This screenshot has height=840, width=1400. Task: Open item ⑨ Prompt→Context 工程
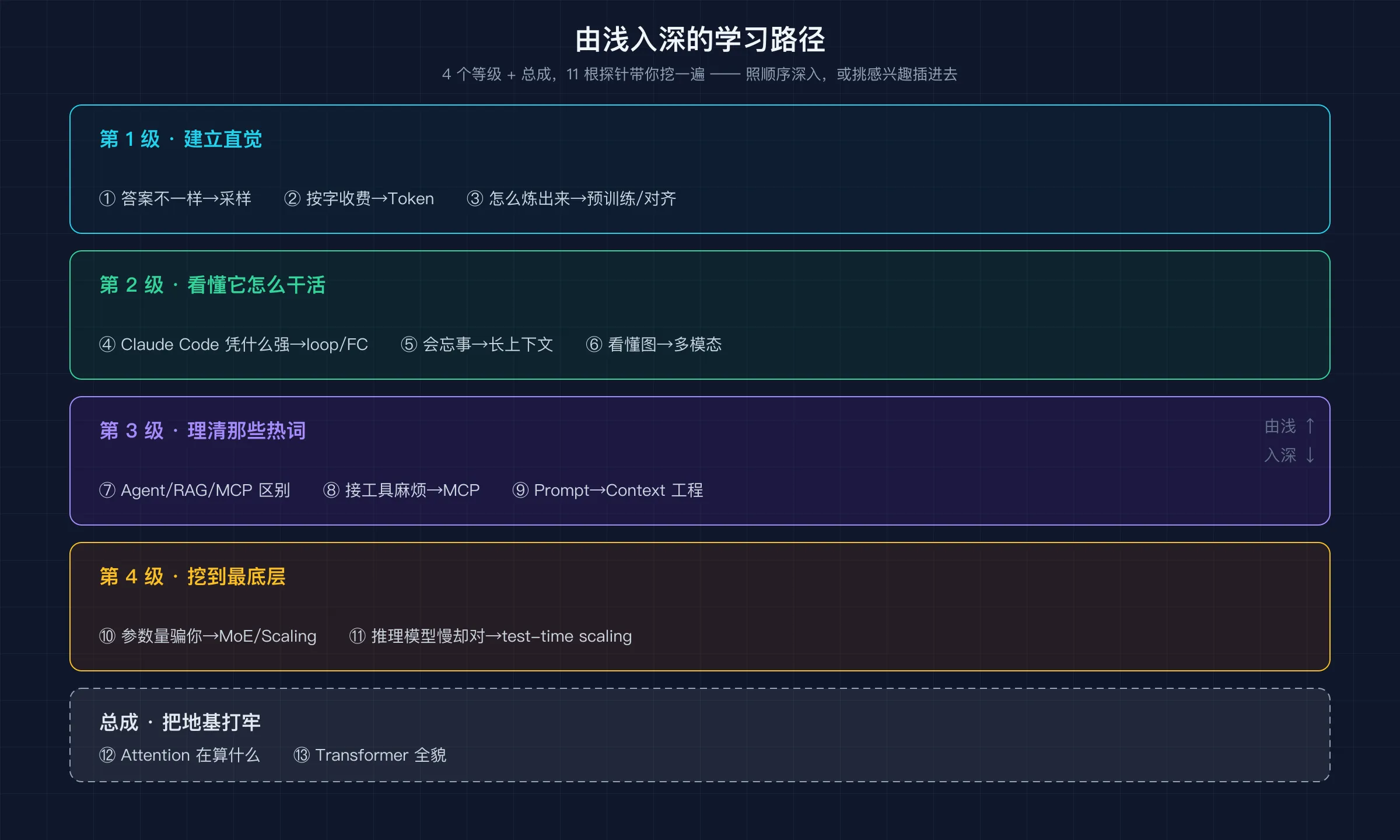point(607,490)
